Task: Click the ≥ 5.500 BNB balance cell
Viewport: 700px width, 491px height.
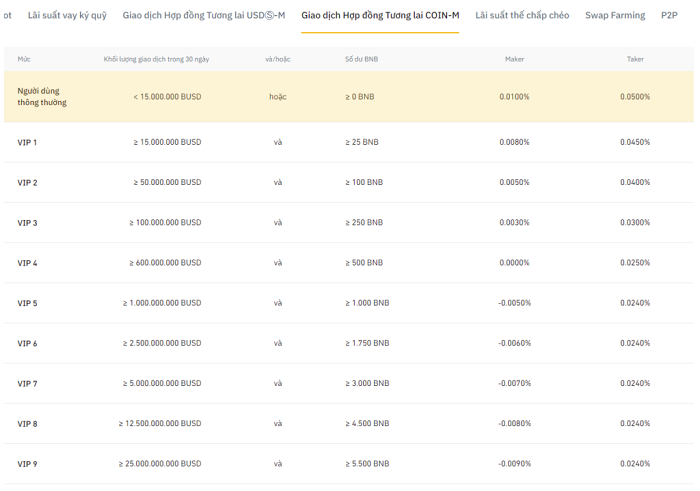Action: (367, 463)
